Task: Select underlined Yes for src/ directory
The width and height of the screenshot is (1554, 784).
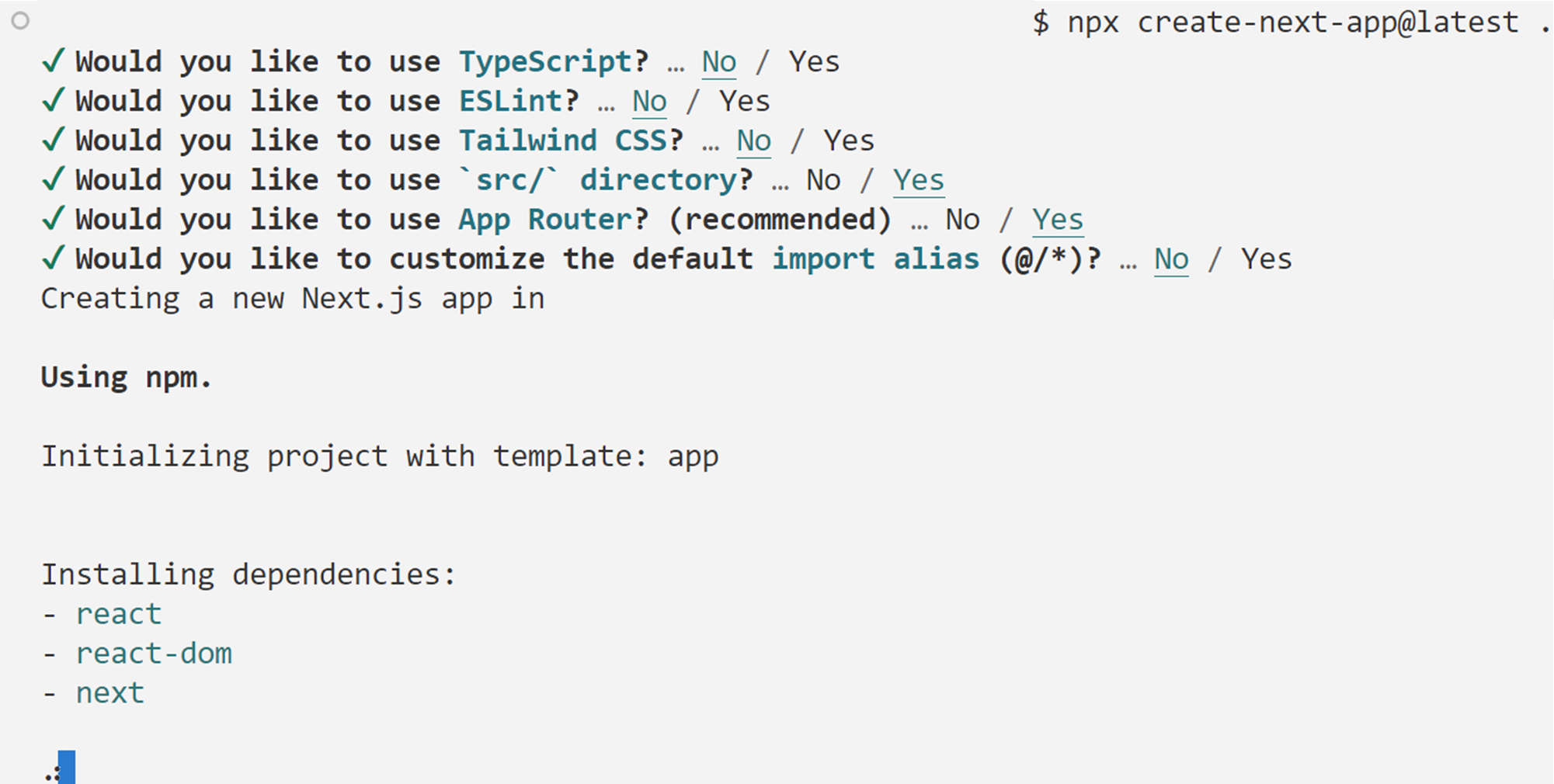Action: point(919,180)
